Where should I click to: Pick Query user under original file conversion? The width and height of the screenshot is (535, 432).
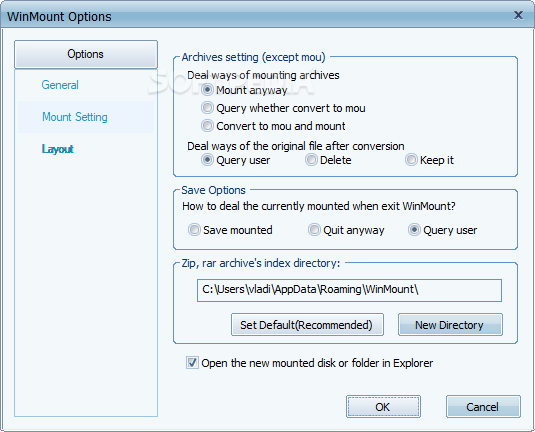tap(207, 160)
